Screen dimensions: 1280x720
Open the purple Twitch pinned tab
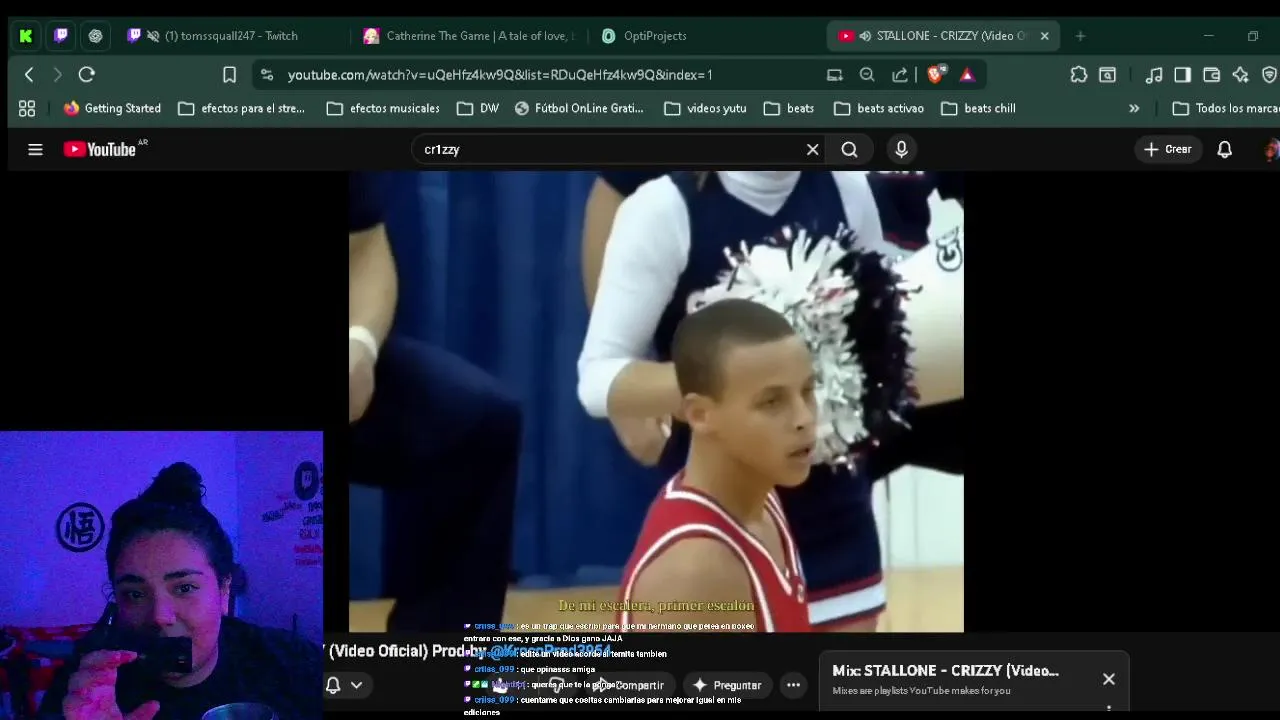(x=61, y=36)
